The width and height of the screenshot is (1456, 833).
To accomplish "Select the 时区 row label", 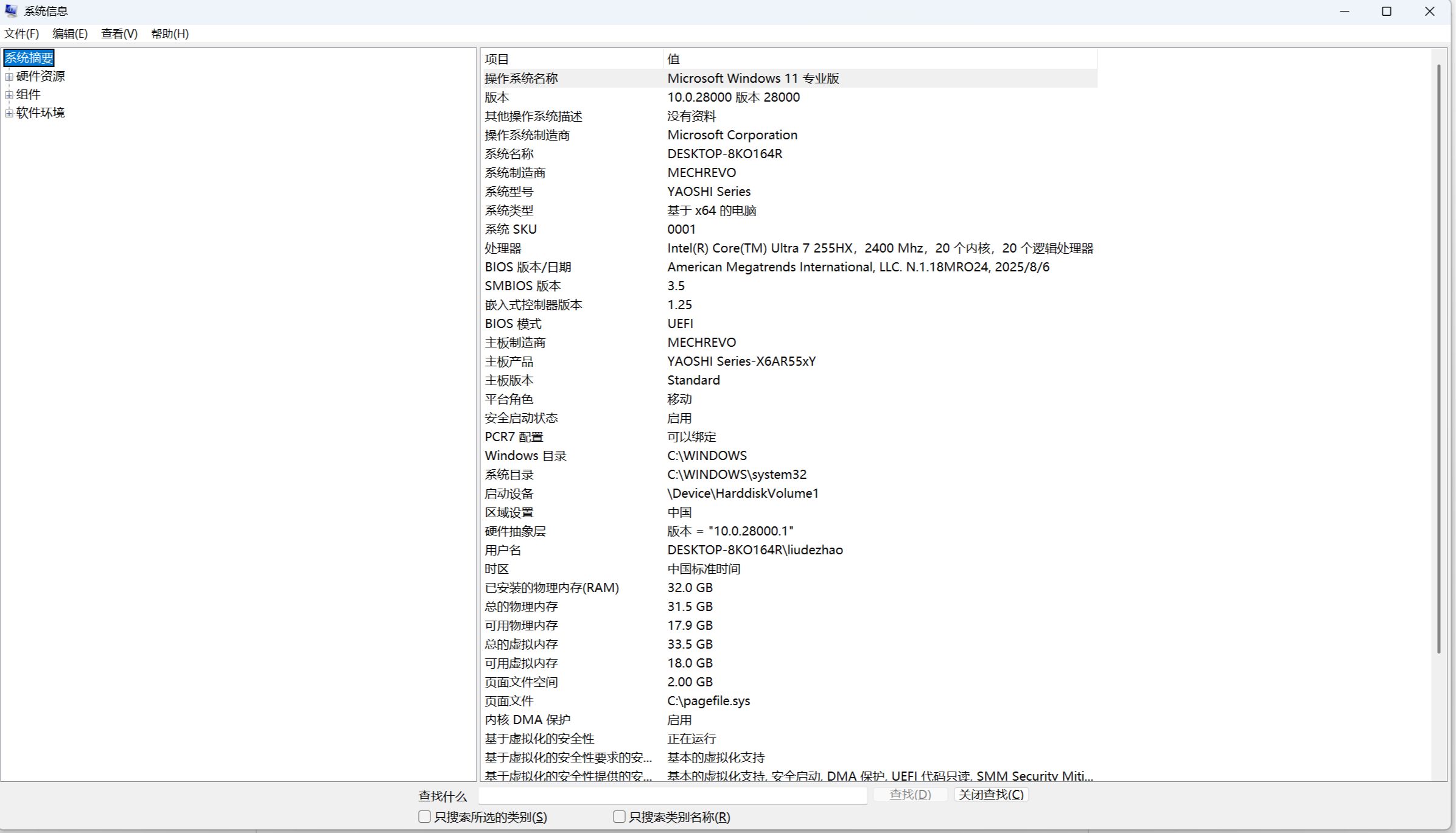I will (497, 569).
